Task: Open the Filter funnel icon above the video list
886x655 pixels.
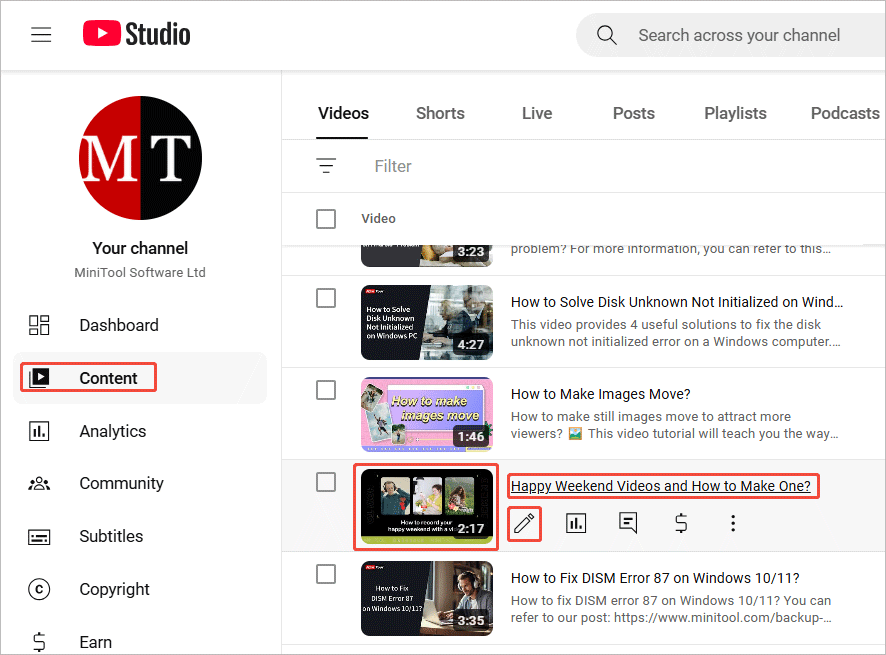Action: (x=326, y=166)
